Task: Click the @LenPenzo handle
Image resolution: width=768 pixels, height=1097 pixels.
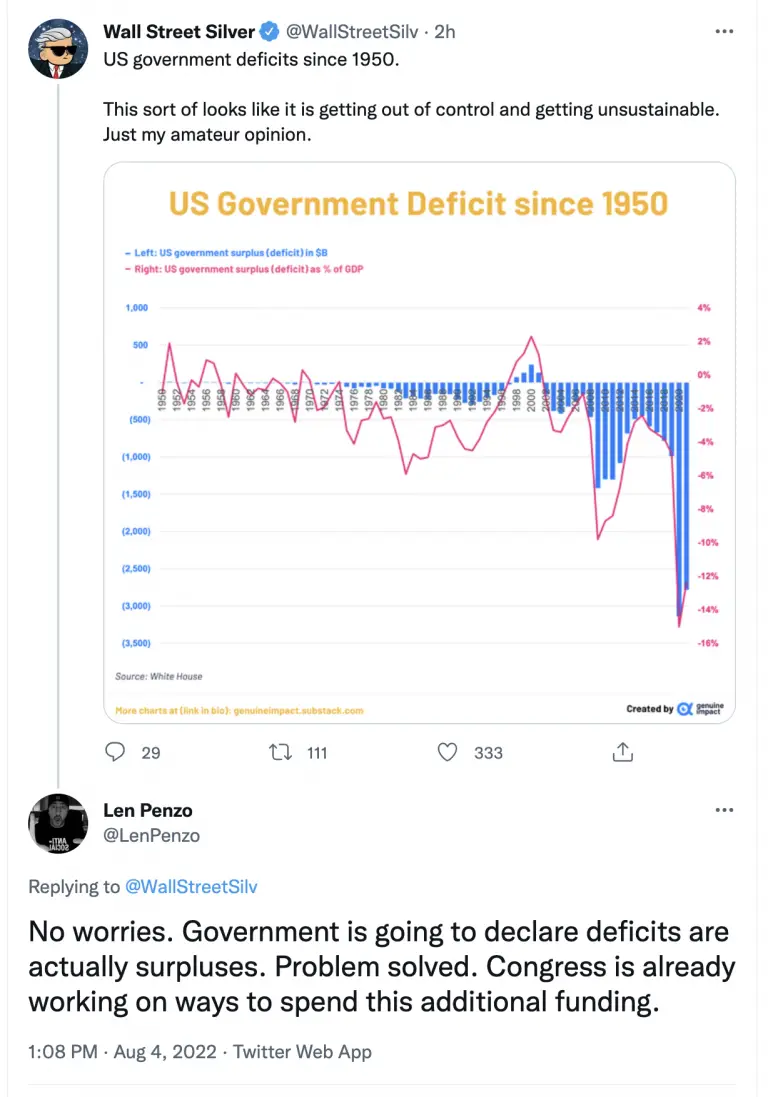Action: pyautogui.click(x=152, y=835)
